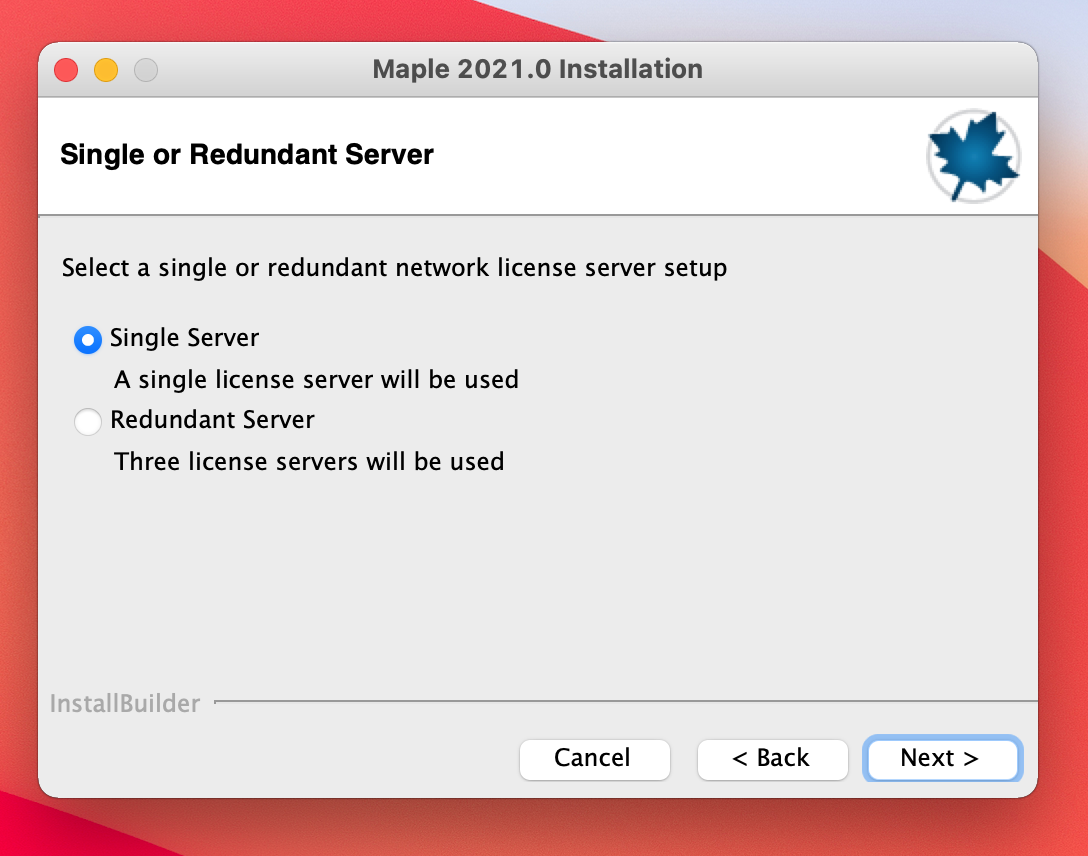Image resolution: width=1088 pixels, height=856 pixels.
Task: Go back with the < Back button
Action: pyautogui.click(x=771, y=759)
